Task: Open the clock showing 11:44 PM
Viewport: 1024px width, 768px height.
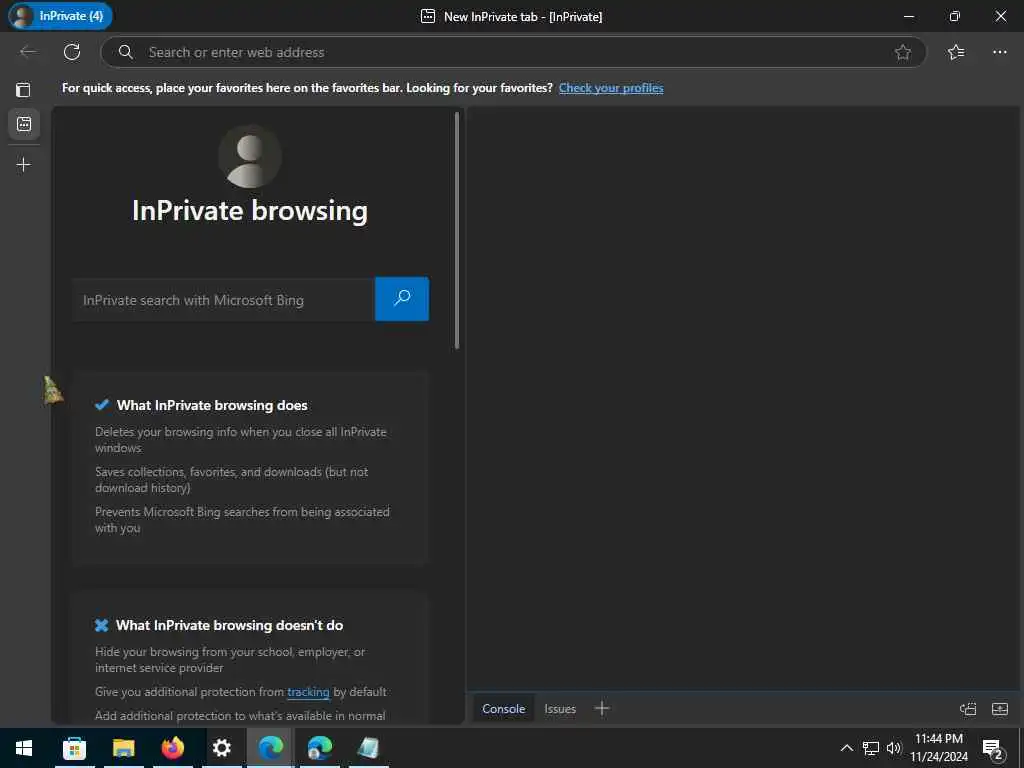Action: coord(938,748)
